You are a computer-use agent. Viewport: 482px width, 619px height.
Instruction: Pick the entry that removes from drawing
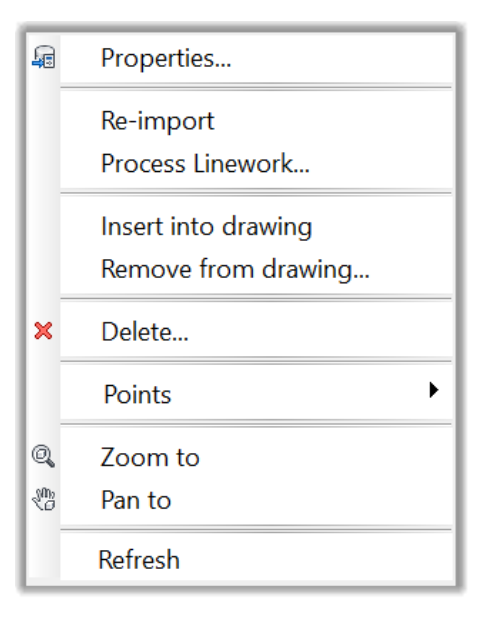click(235, 269)
